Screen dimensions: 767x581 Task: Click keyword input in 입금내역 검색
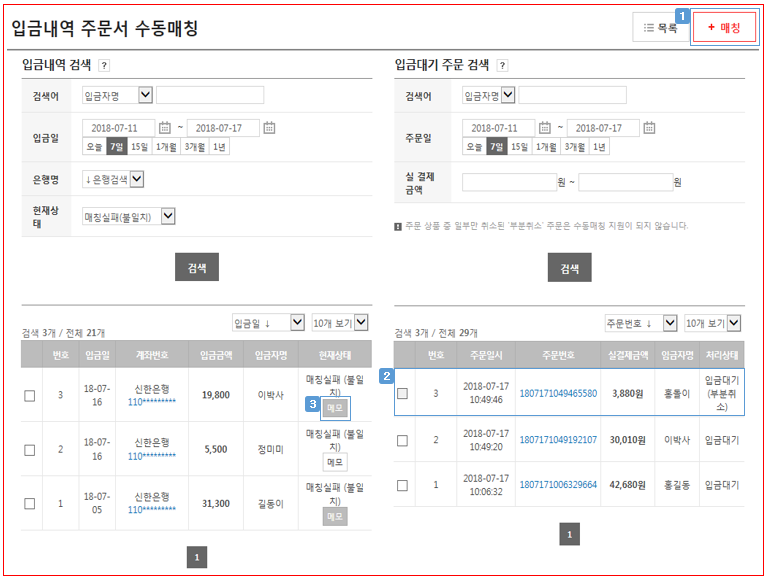click(x=210, y=95)
